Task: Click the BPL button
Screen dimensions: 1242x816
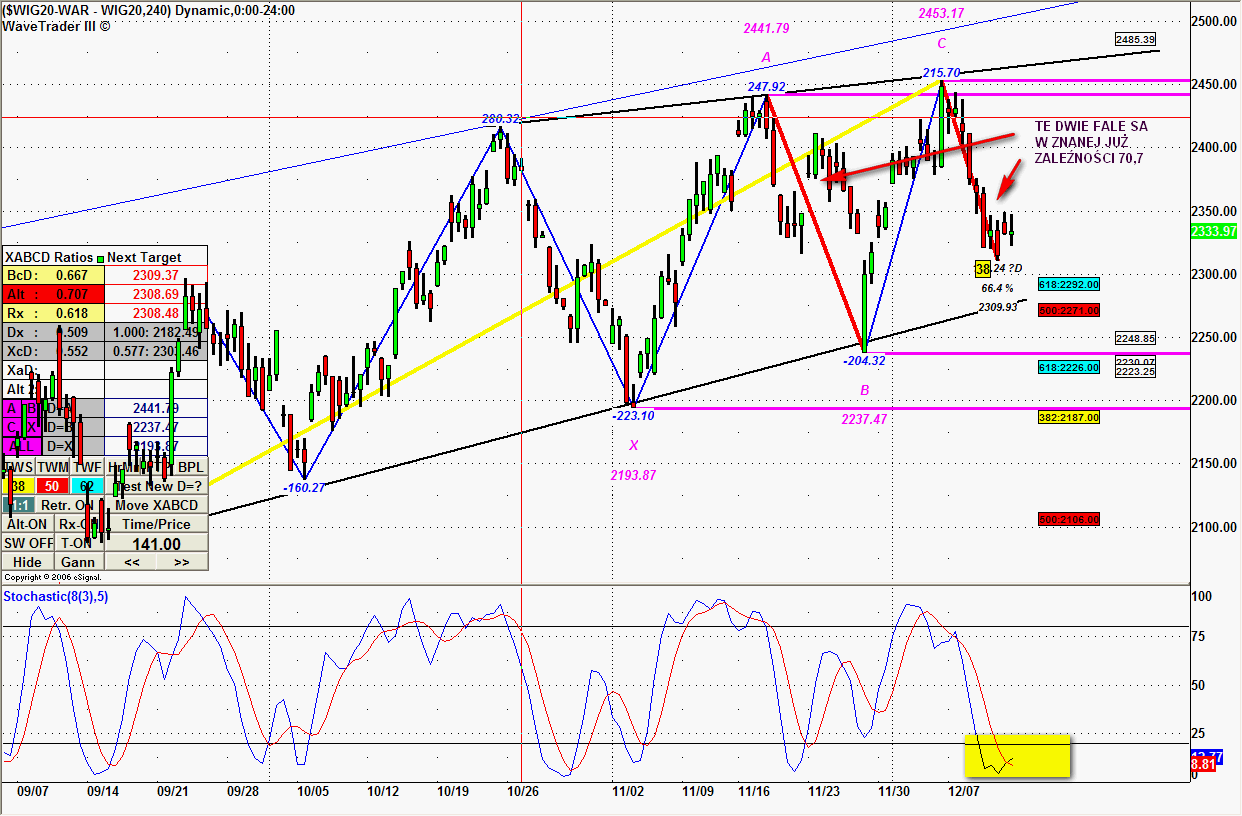Action: 190,467
